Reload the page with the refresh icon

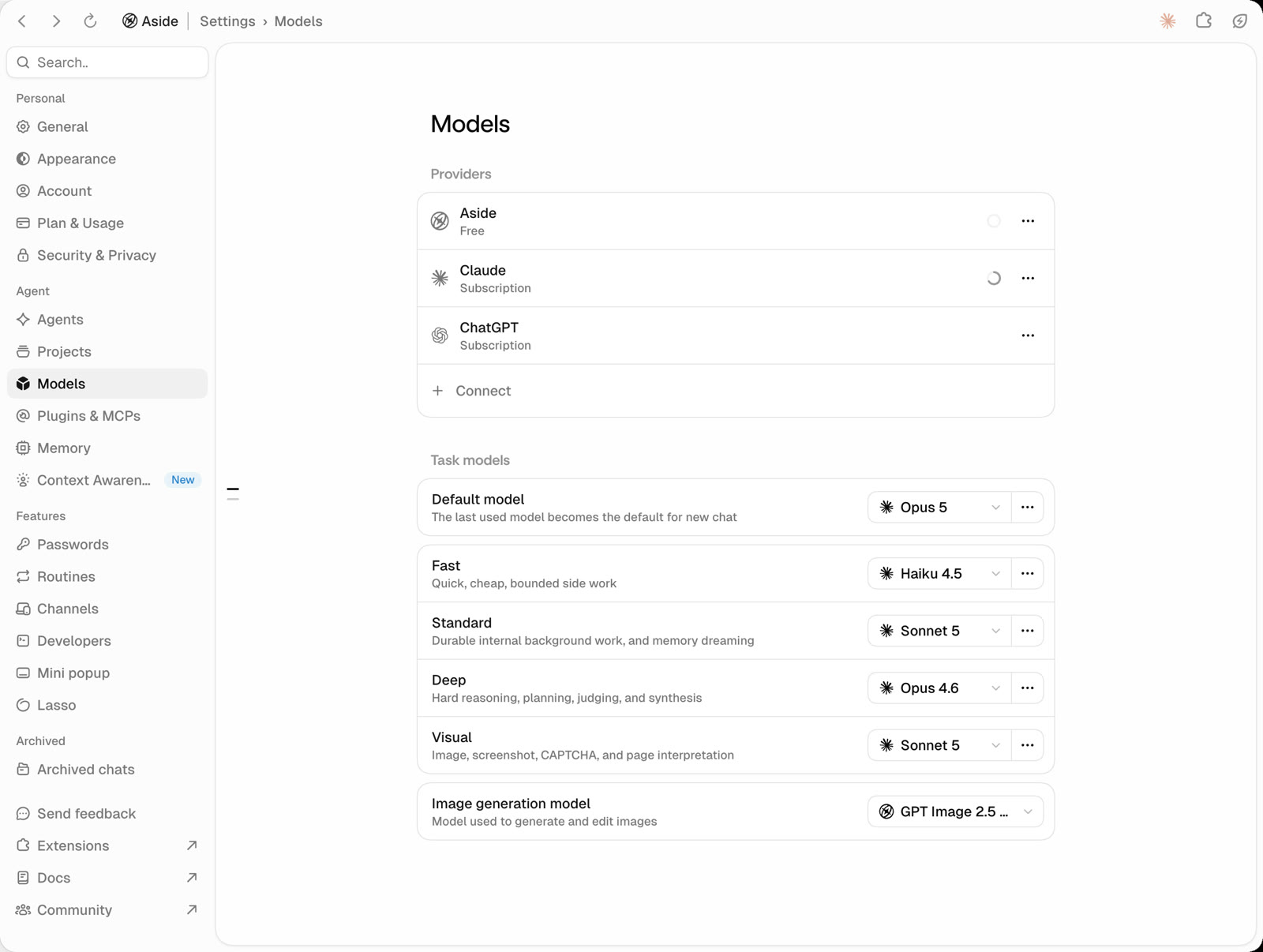[x=90, y=21]
